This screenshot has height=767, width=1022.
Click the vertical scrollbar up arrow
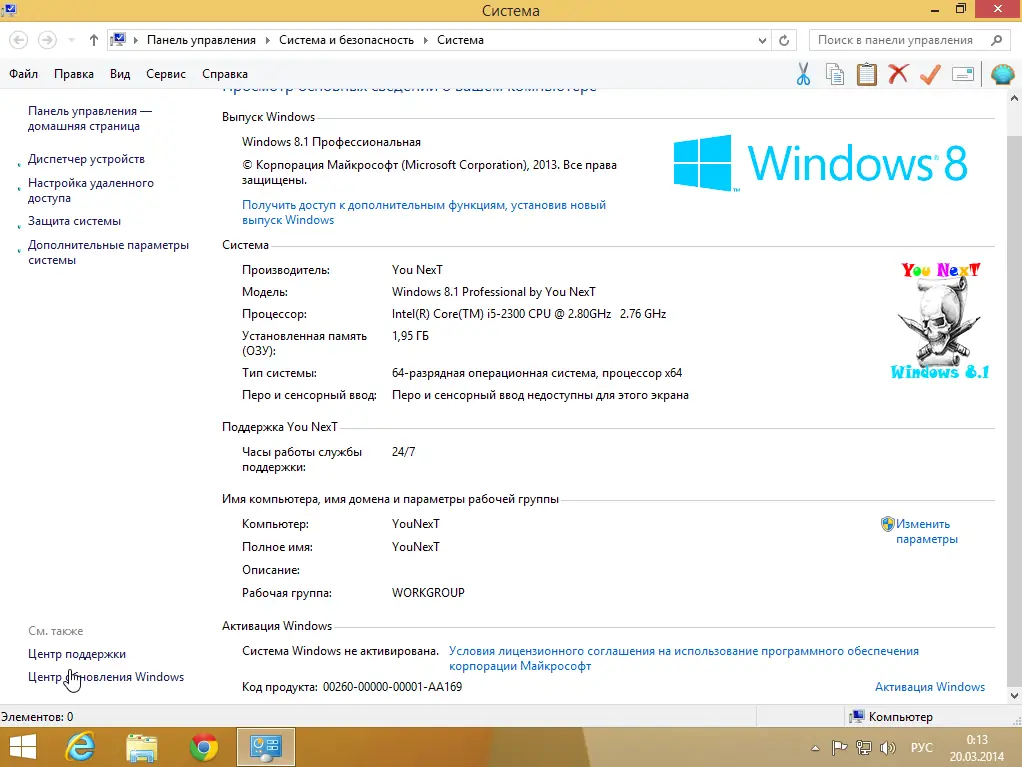click(x=1014, y=98)
